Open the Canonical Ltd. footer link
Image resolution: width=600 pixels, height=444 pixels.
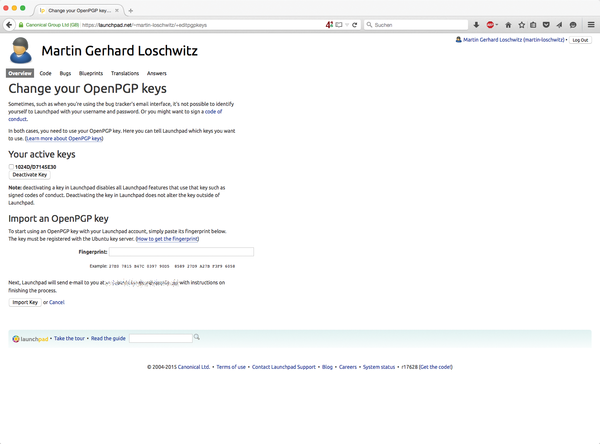coord(194,367)
